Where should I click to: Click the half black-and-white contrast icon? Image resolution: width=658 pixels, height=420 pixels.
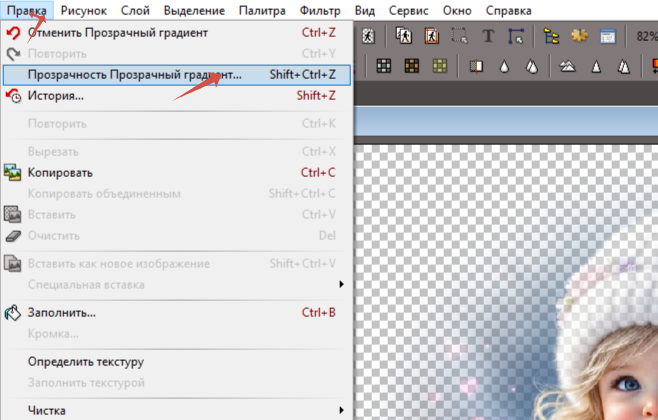click(476, 67)
